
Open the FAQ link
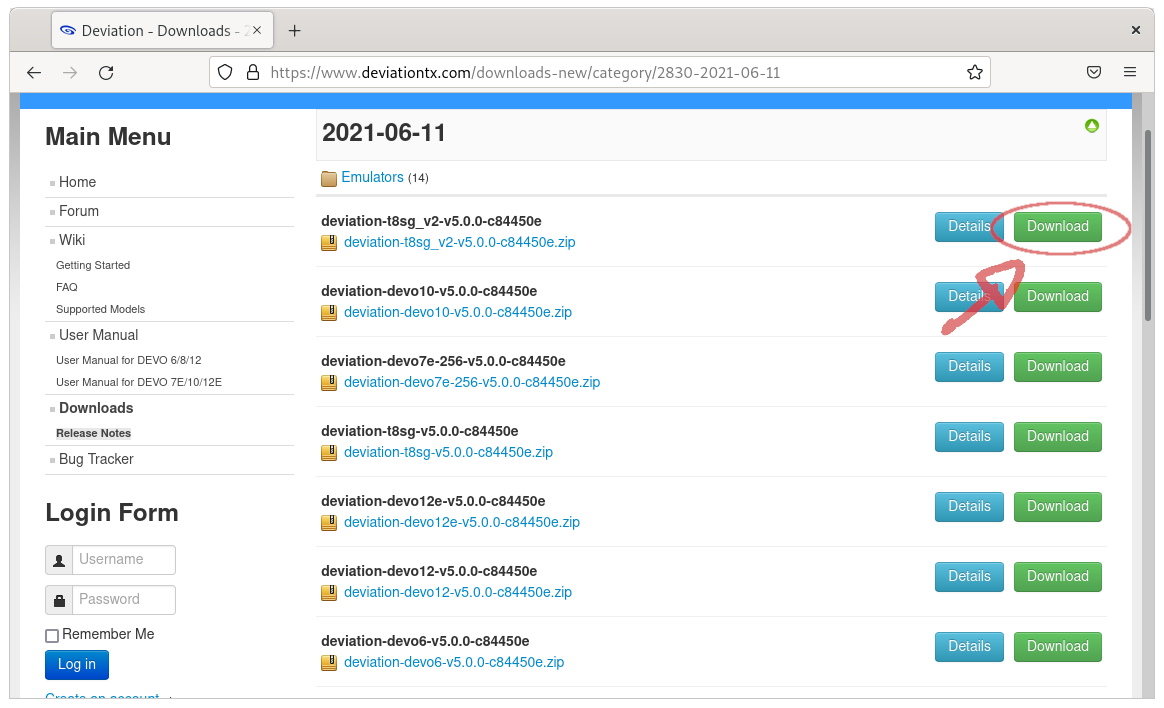[67, 287]
